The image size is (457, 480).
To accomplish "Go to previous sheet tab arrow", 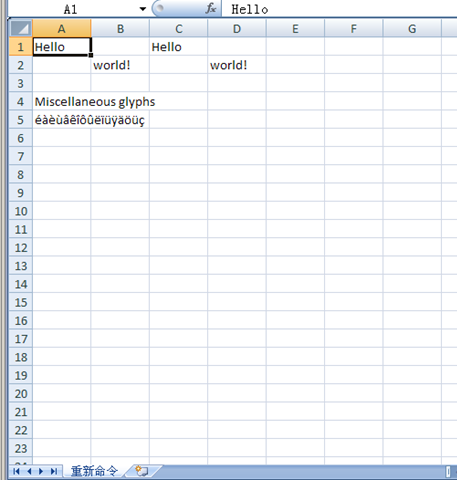I will (x=29, y=471).
